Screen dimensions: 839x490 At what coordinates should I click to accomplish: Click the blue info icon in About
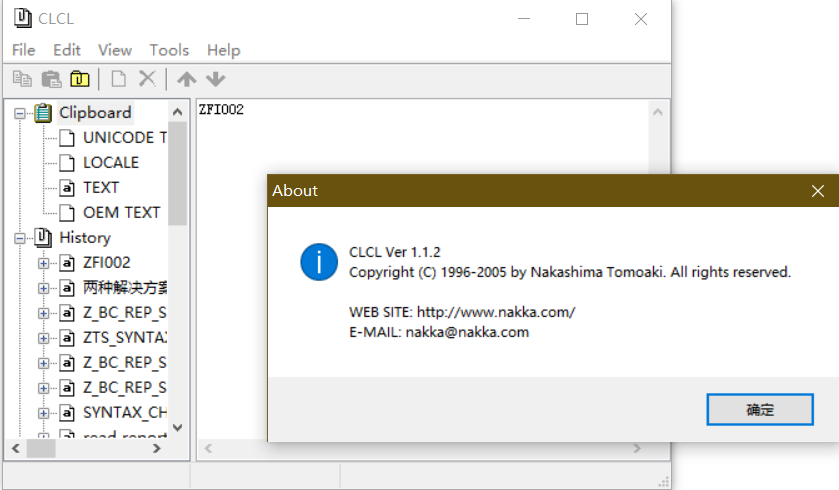point(319,262)
